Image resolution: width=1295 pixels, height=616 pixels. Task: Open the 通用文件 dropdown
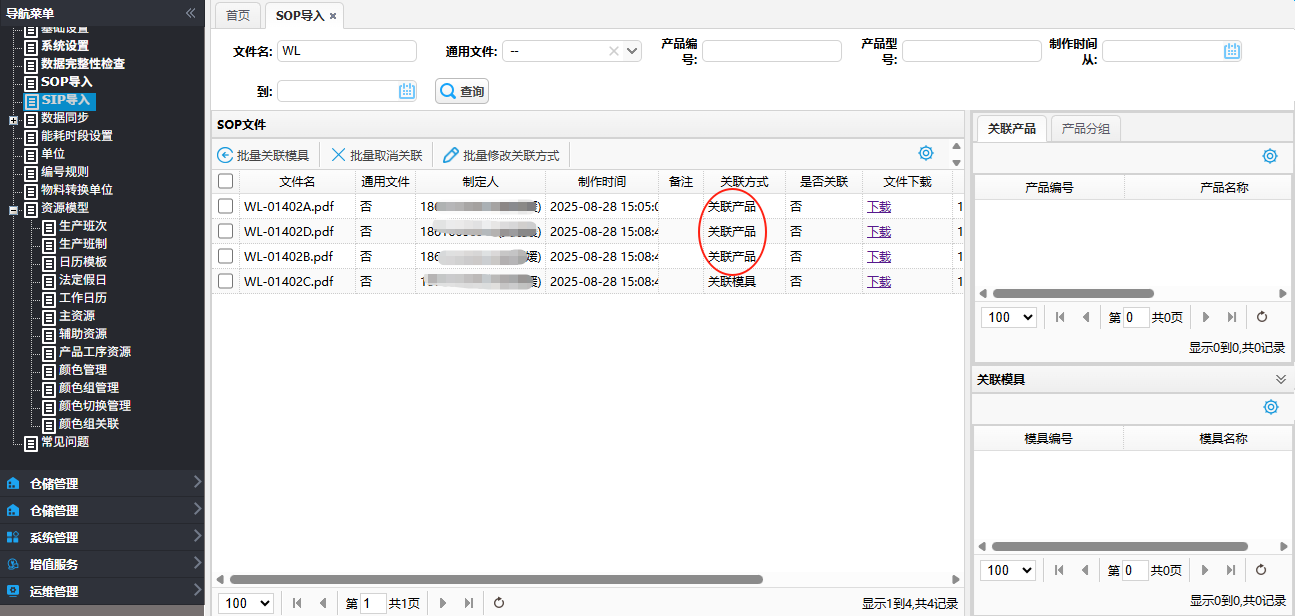pyautogui.click(x=632, y=51)
